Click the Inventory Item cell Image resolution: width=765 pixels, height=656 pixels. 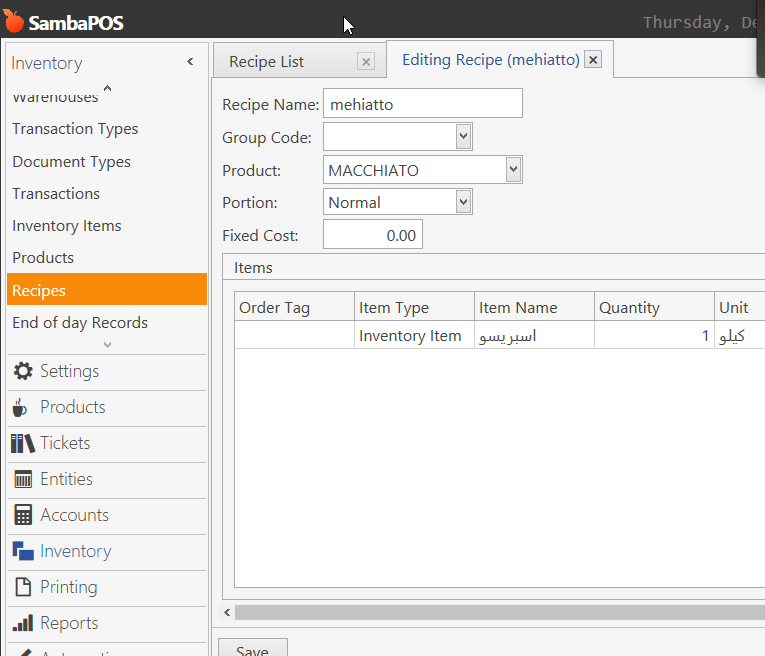pos(414,335)
